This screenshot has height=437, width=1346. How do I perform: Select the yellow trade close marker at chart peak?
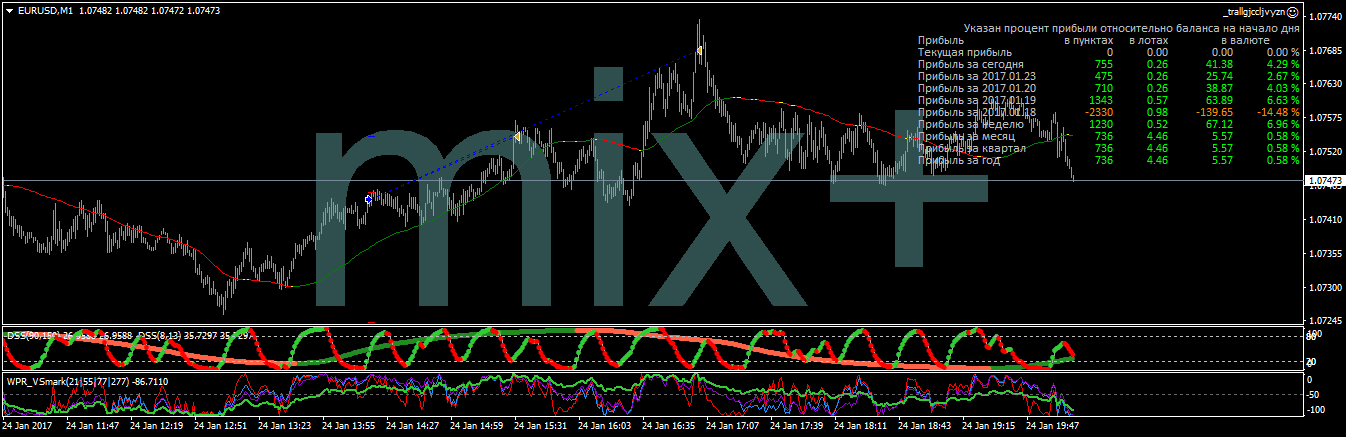(700, 50)
